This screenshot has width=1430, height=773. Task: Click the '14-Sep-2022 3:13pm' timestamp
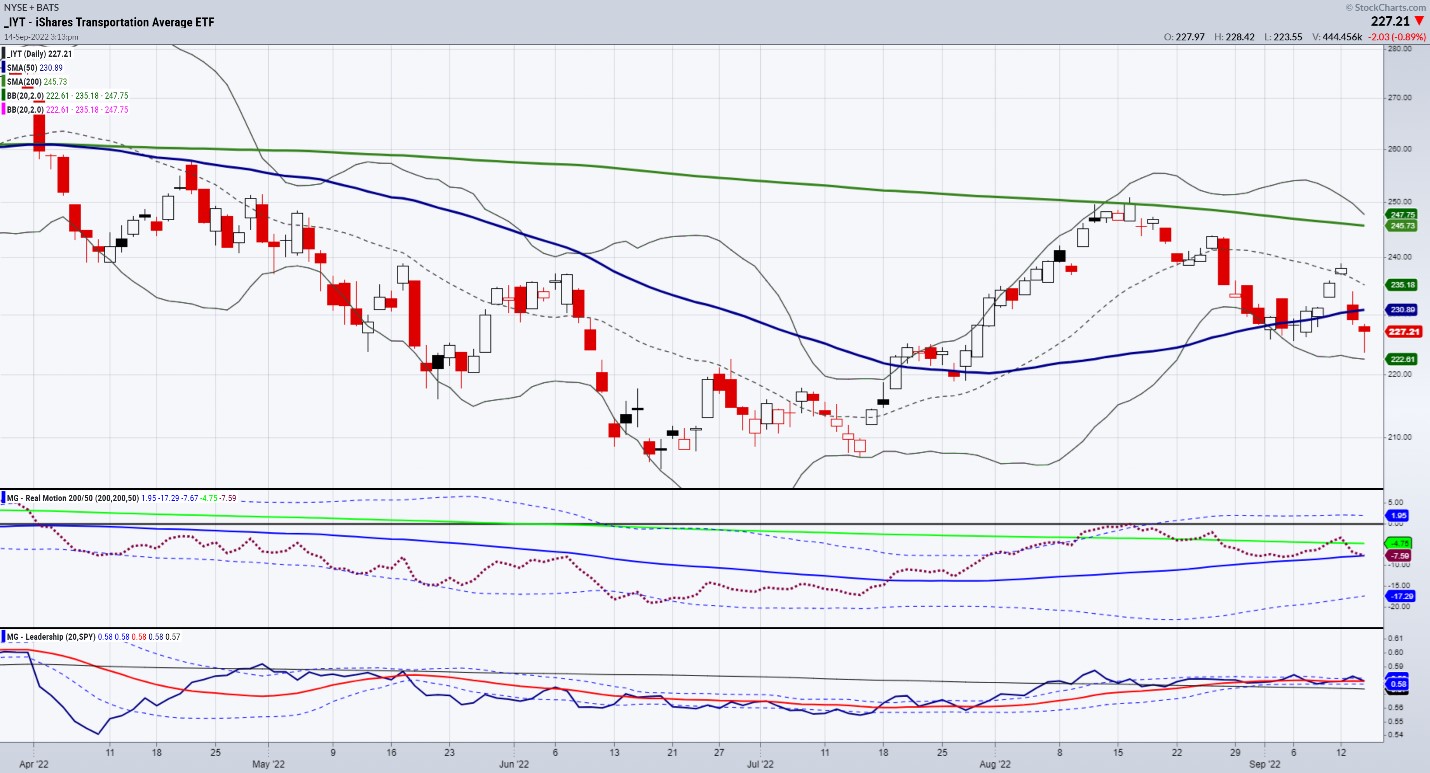click(x=40, y=35)
